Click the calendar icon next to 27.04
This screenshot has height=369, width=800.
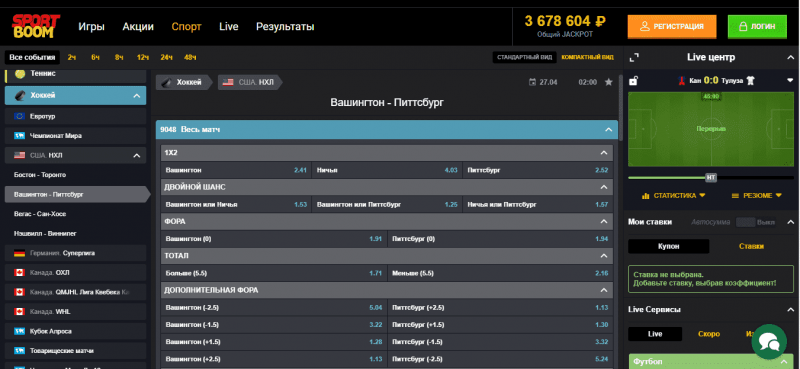pos(533,82)
